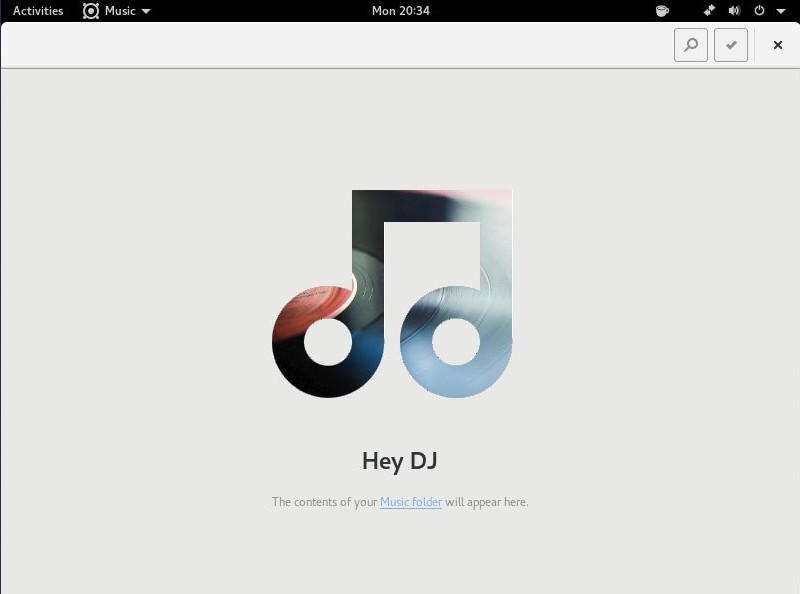Click the 'The contents of your' text

pyautogui.click(x=324, y=502)
